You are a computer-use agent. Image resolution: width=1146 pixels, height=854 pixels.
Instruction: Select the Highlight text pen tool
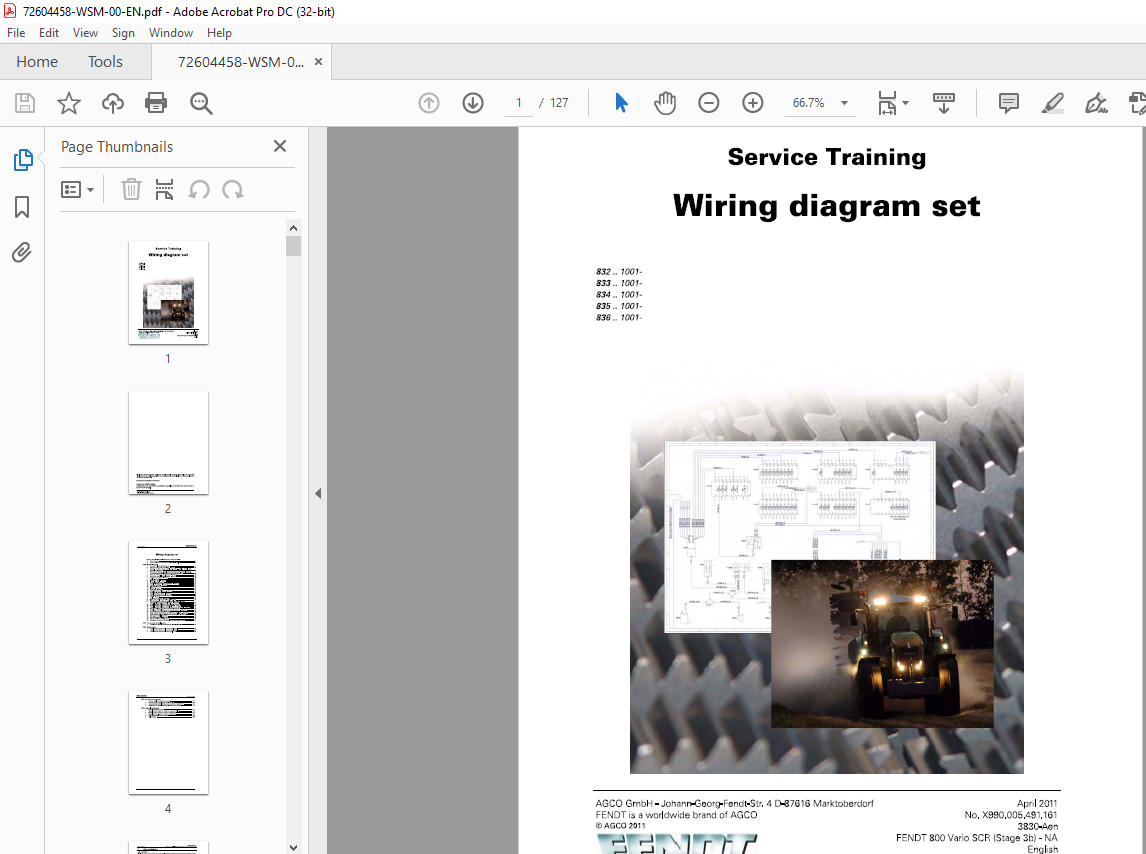pos(1052,103)
